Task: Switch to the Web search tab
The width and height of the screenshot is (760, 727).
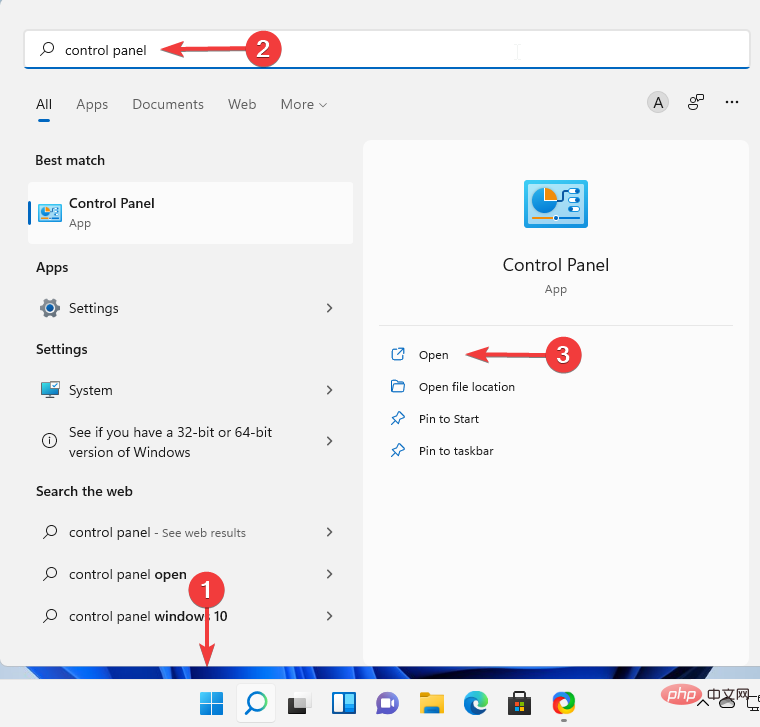Action: click(x=242, y=104)
